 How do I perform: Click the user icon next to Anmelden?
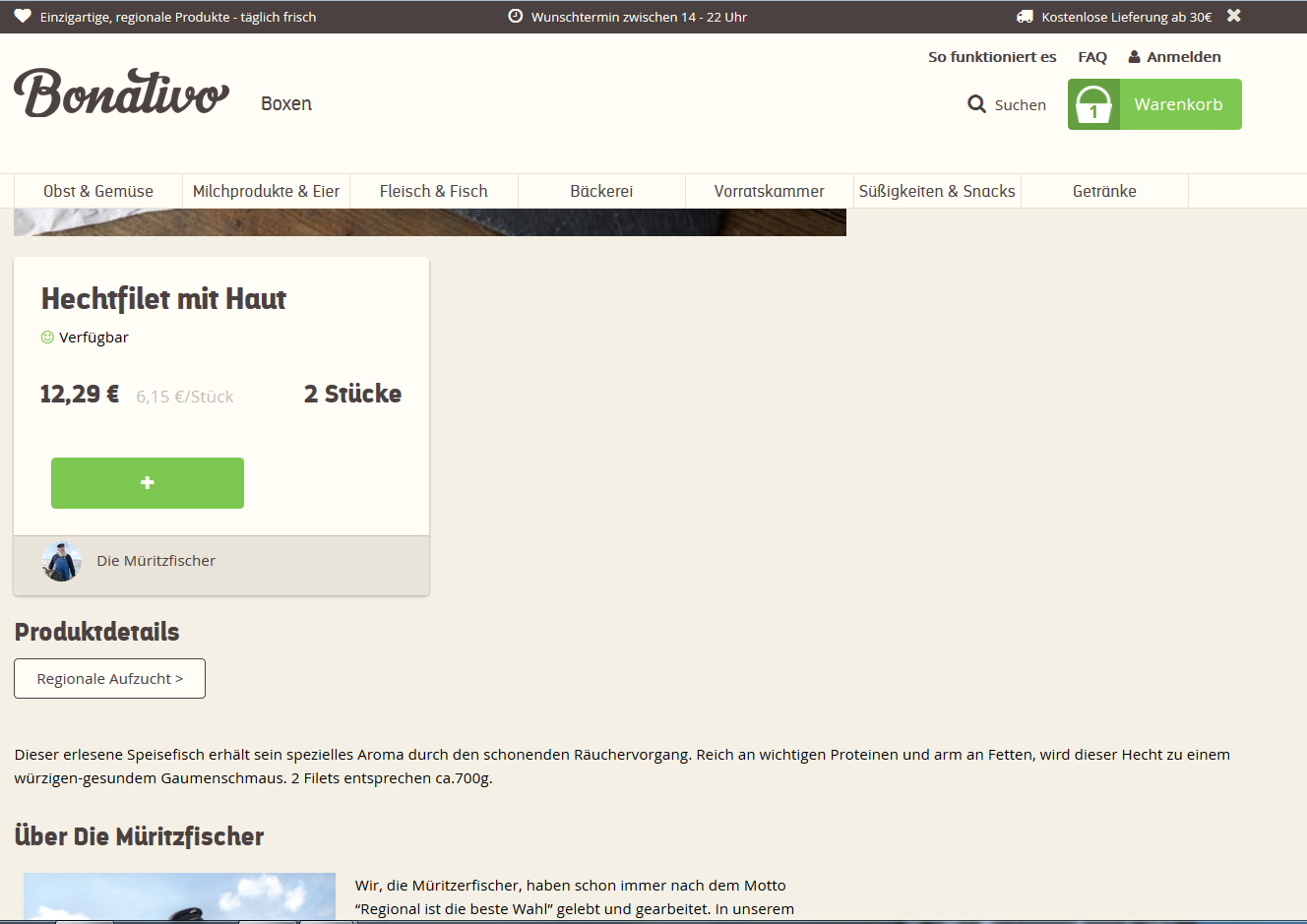[x=1134, y=57]
